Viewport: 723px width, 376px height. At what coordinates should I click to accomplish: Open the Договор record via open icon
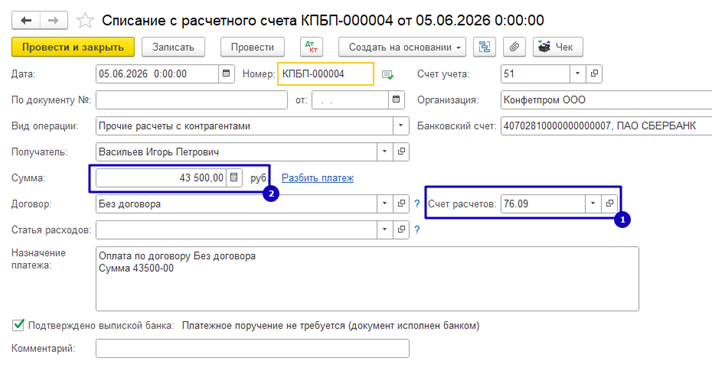click(401, 204)
